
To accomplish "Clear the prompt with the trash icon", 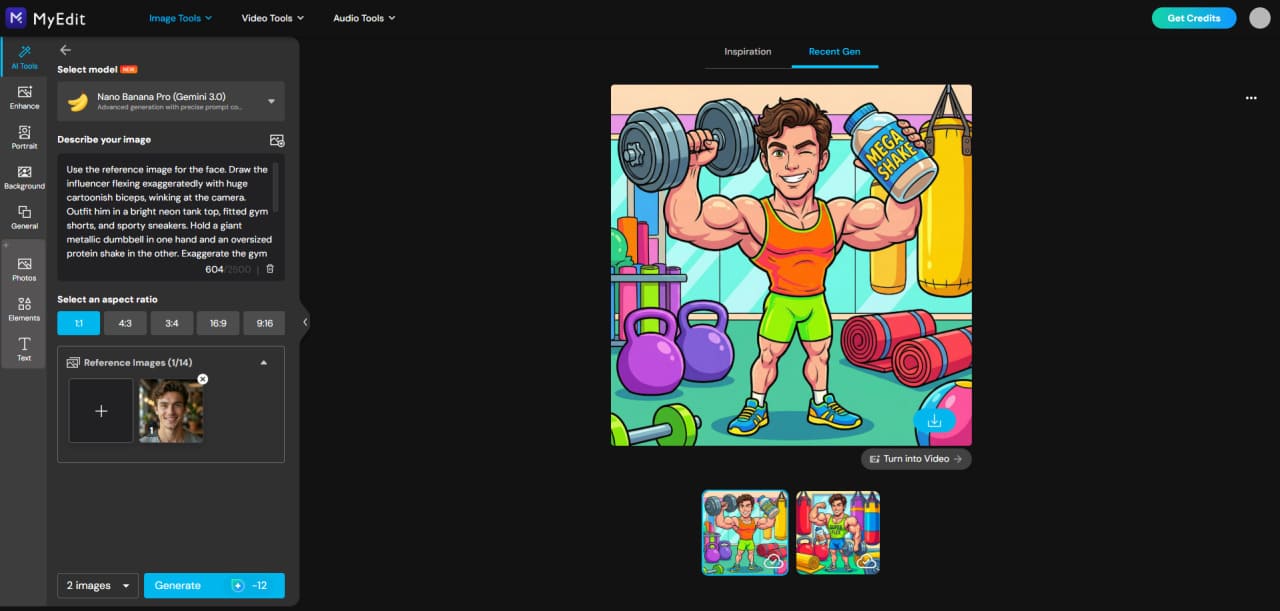I will click(x=270, y=269).
